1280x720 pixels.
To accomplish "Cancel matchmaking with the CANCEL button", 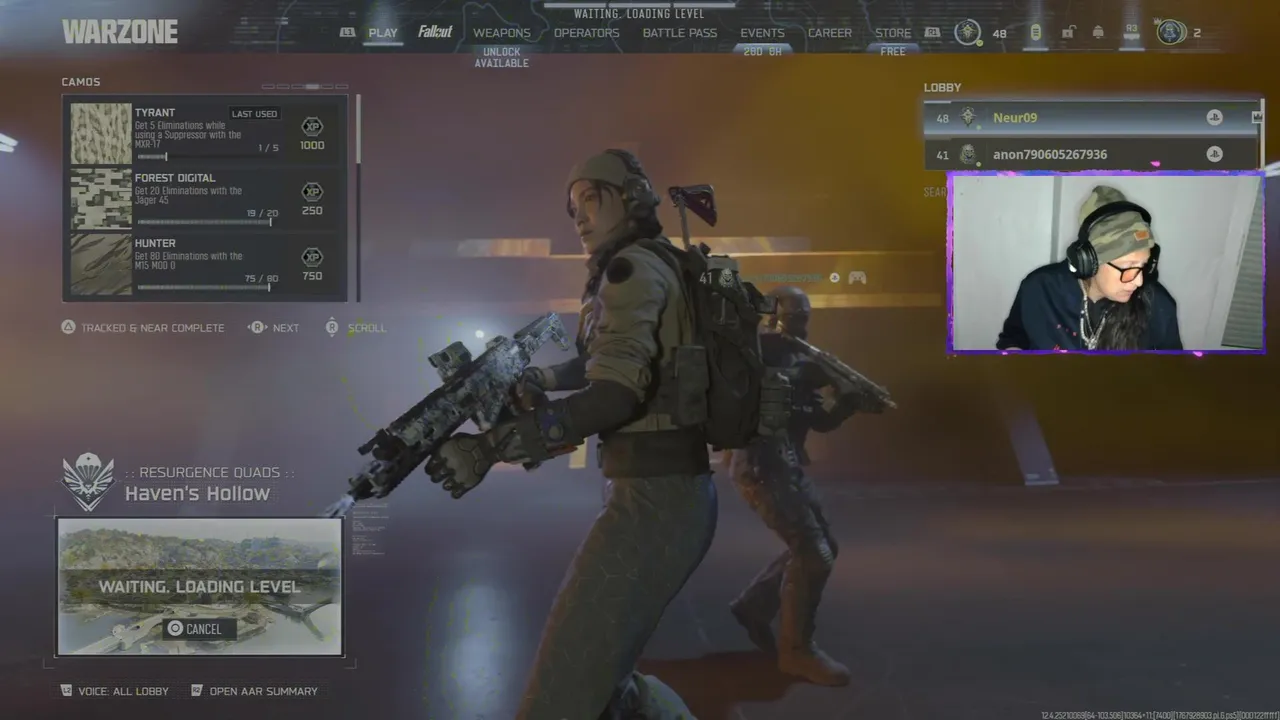I will pos(200,629).
